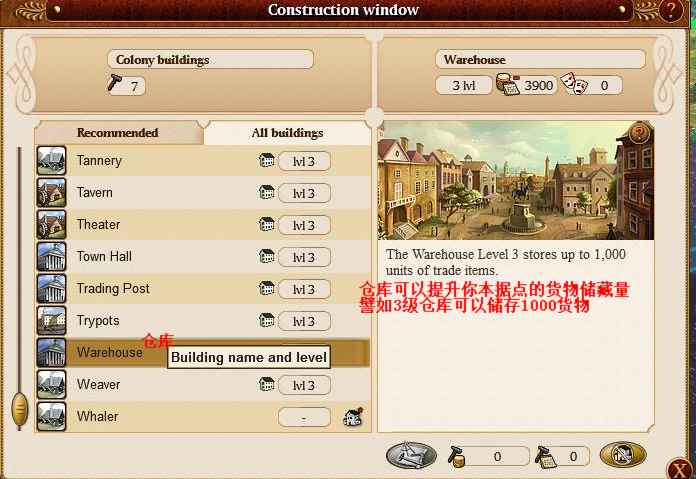Image resolution: width=696 pixels, height=479 pixels.
Task: Click the coin cost icon beside 3900
Action: [x=508, y=84]
